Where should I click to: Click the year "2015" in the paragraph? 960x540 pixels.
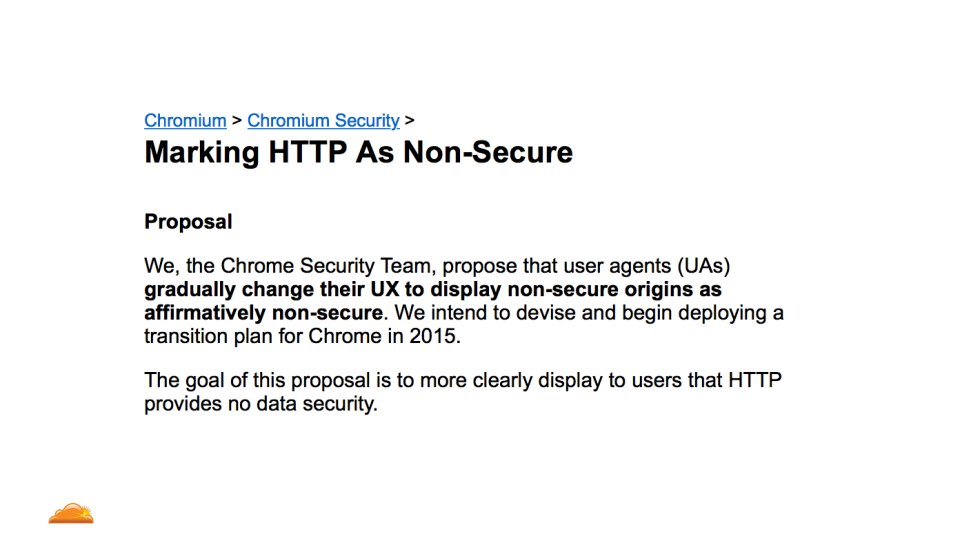[433, 336]
